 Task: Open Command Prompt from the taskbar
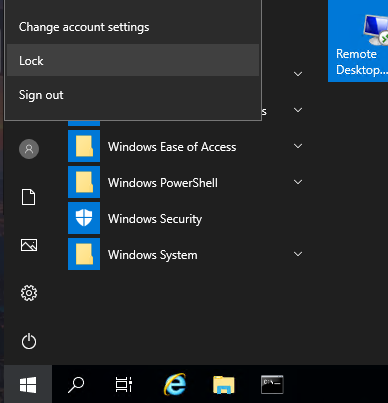point(272,384)
